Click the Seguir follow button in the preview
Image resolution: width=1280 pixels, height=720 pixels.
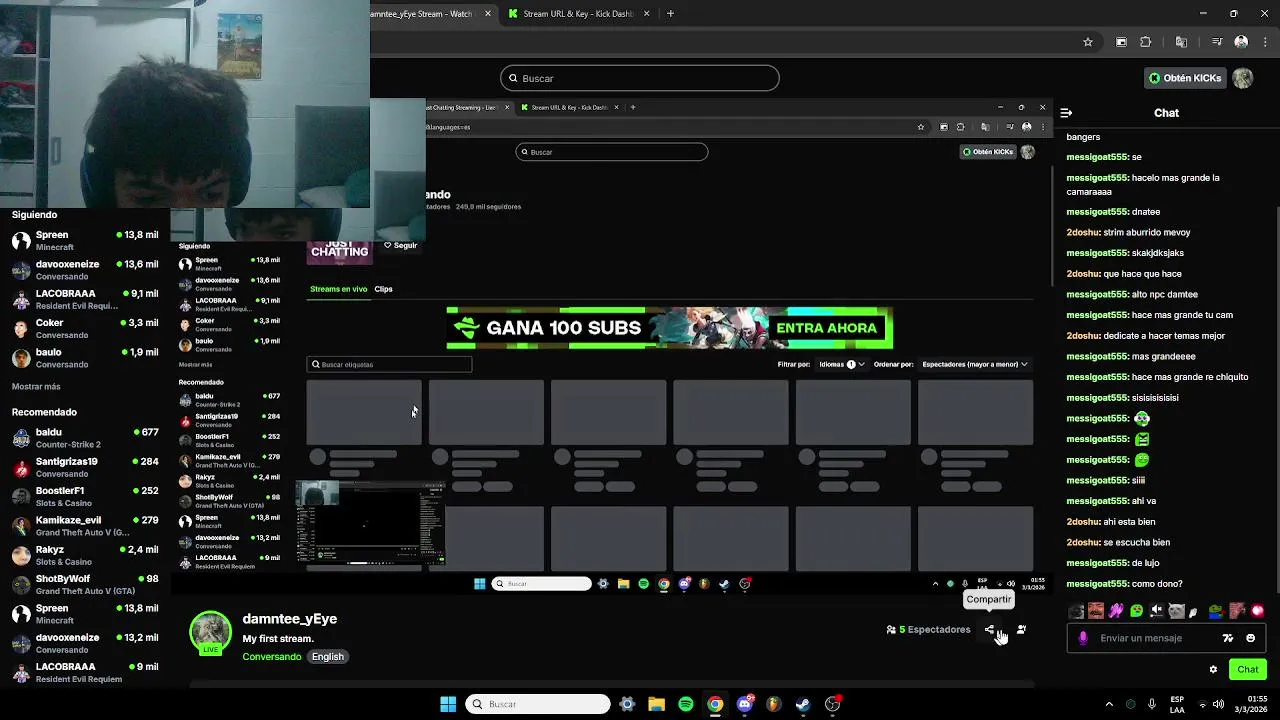(400, 245)
